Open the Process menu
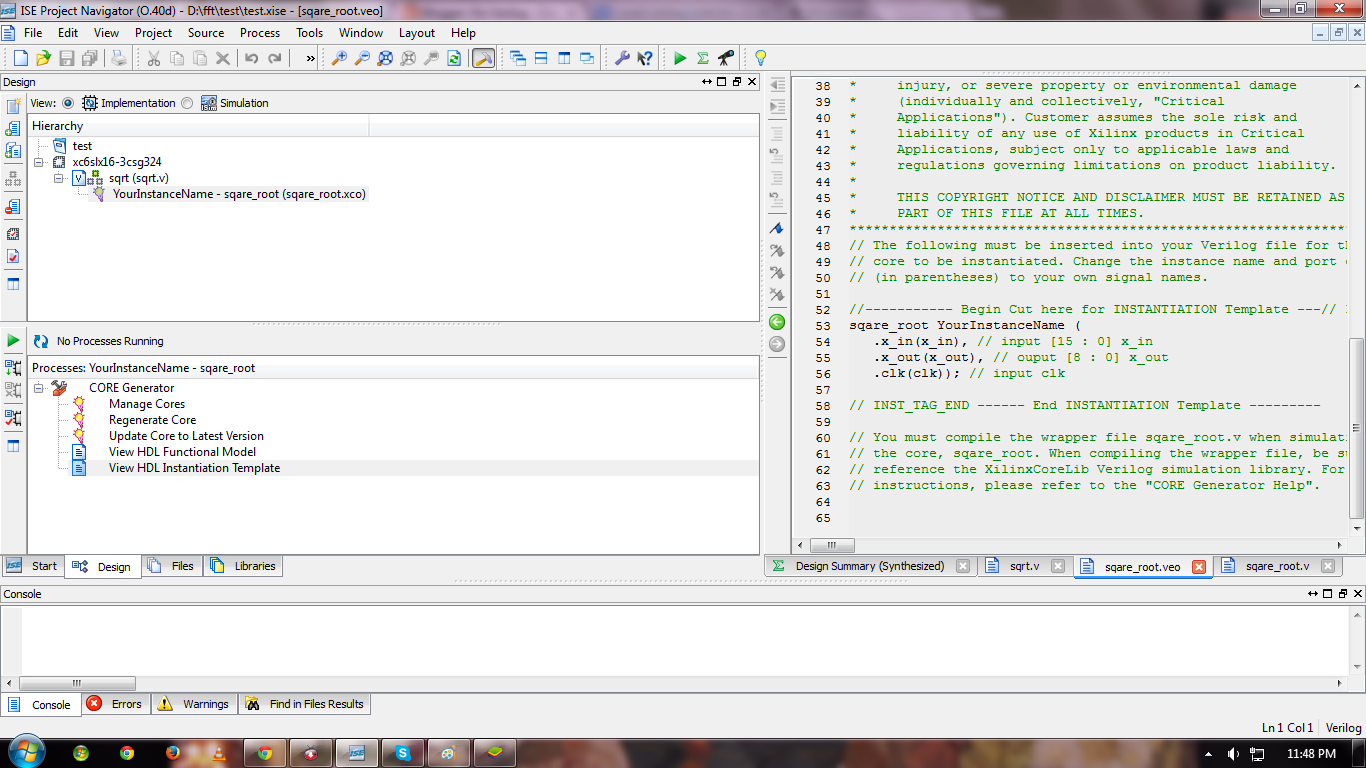 click(260, 33)
